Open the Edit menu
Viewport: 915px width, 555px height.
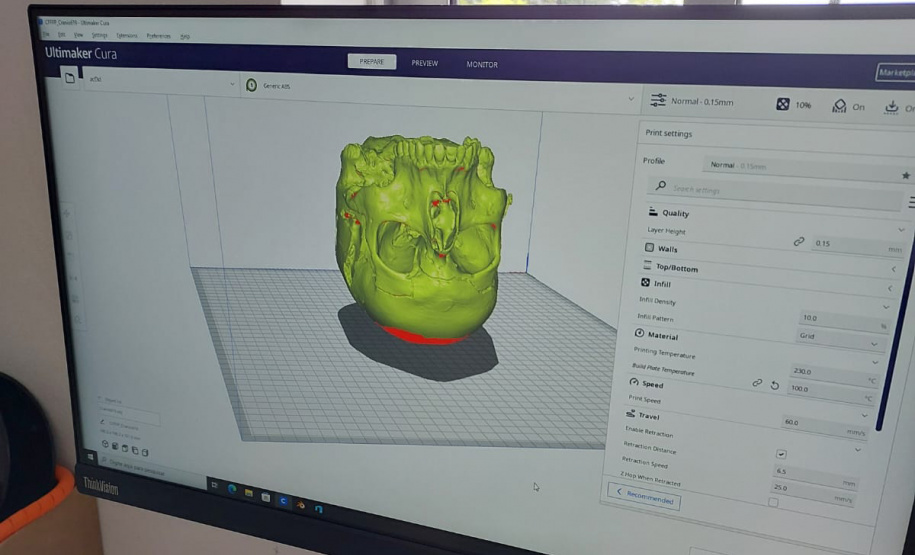click(61, 34)
